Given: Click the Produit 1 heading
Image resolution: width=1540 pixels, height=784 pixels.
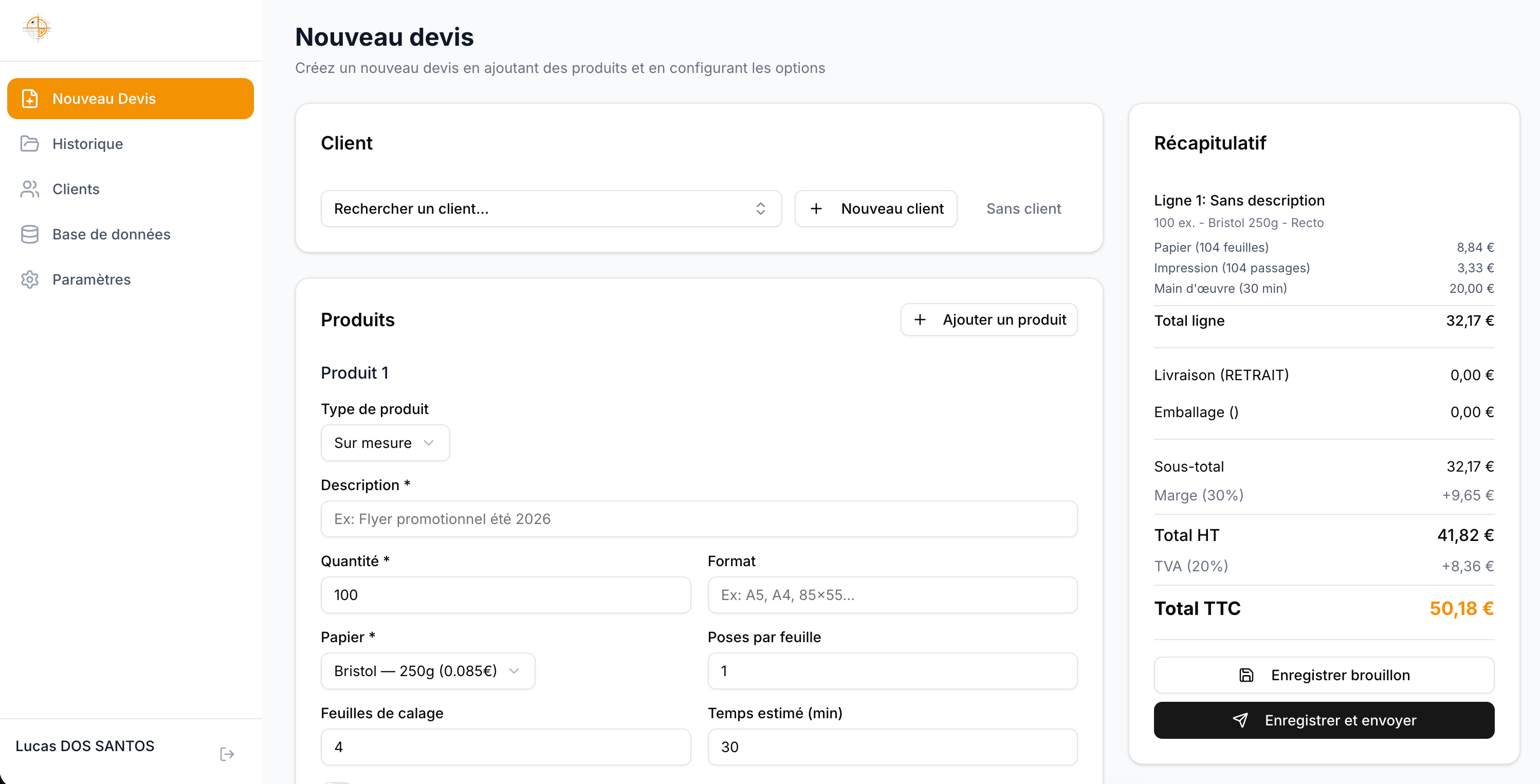Looking at the screenshot, I should pos(355,372).
